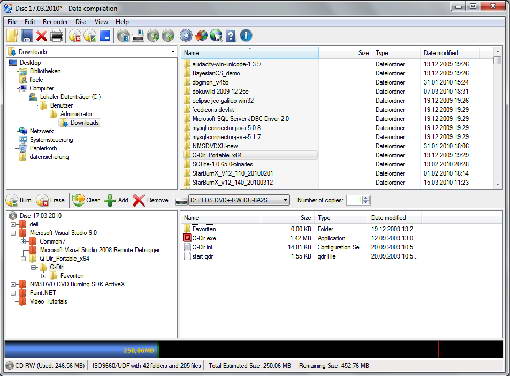Image resolution: width=510 pixels, height=376 pixels.
Task: Open the Help menu
Action: [122, 22]
